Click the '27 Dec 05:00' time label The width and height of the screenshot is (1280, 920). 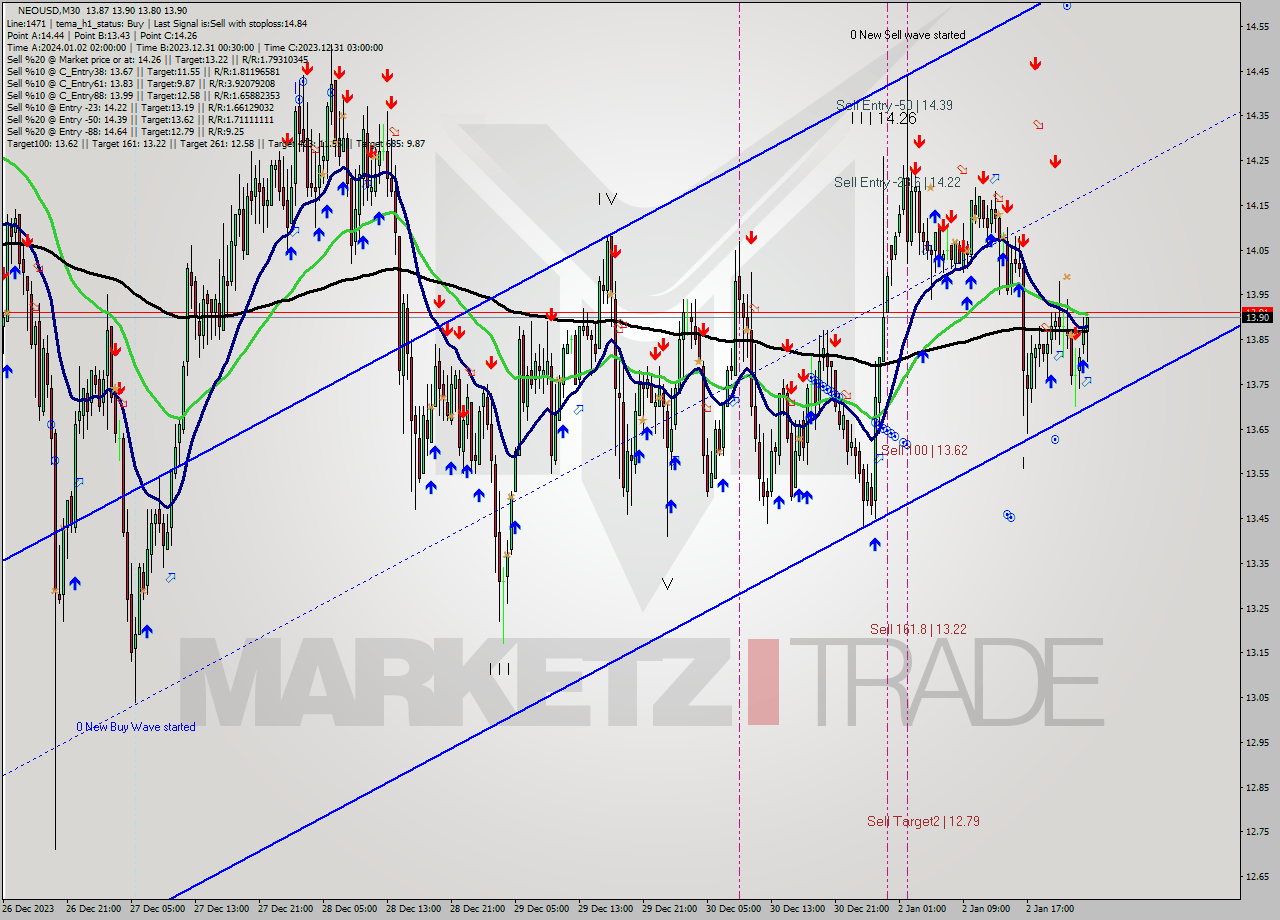(x=157, y=909)
